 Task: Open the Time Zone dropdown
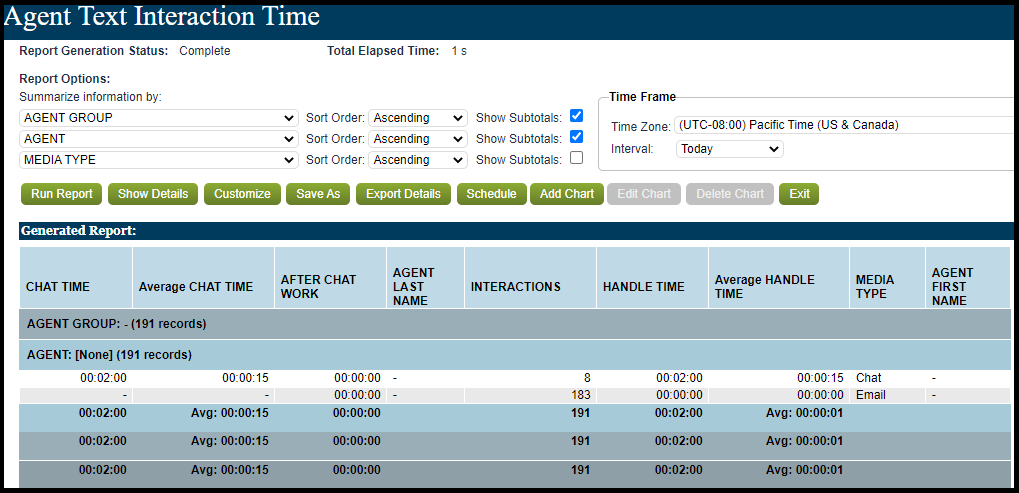[x=845, y=125]
